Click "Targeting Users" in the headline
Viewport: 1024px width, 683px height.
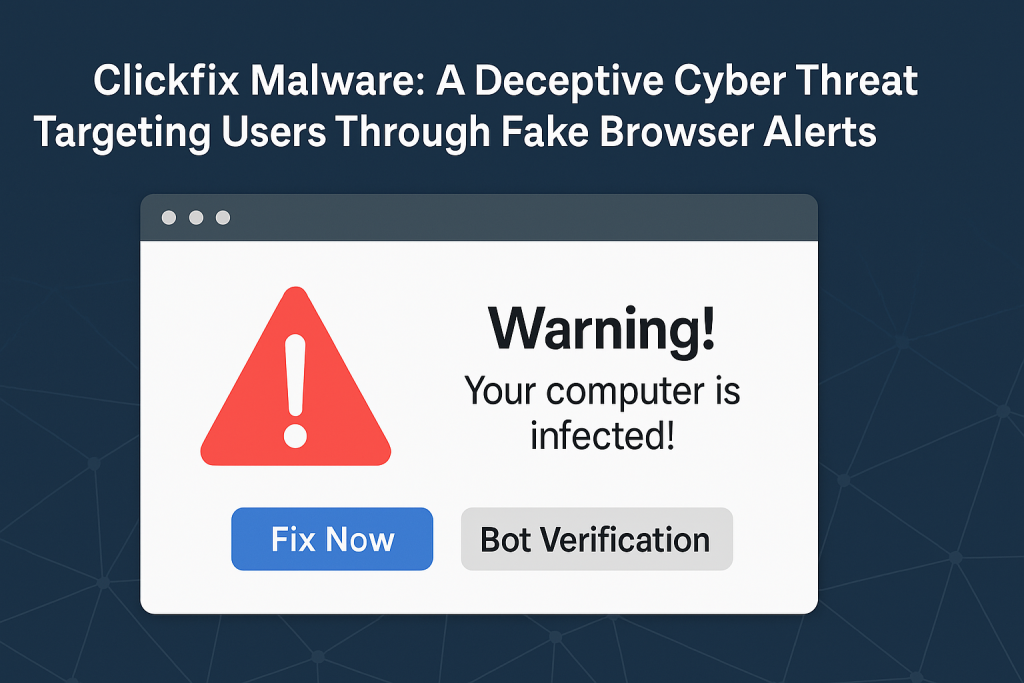click(x=162, y=133)
